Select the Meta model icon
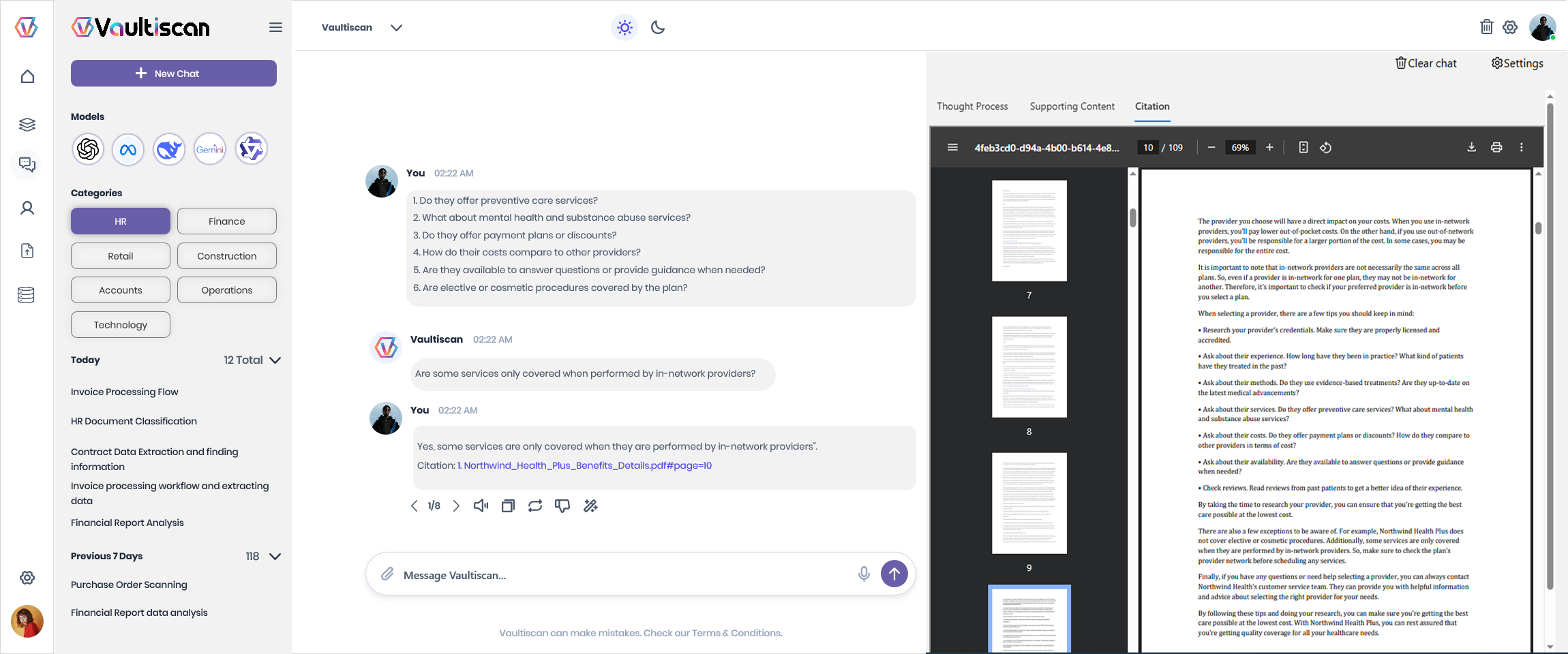Screen dimensions: 1568x654 click(x=128, y=149)
